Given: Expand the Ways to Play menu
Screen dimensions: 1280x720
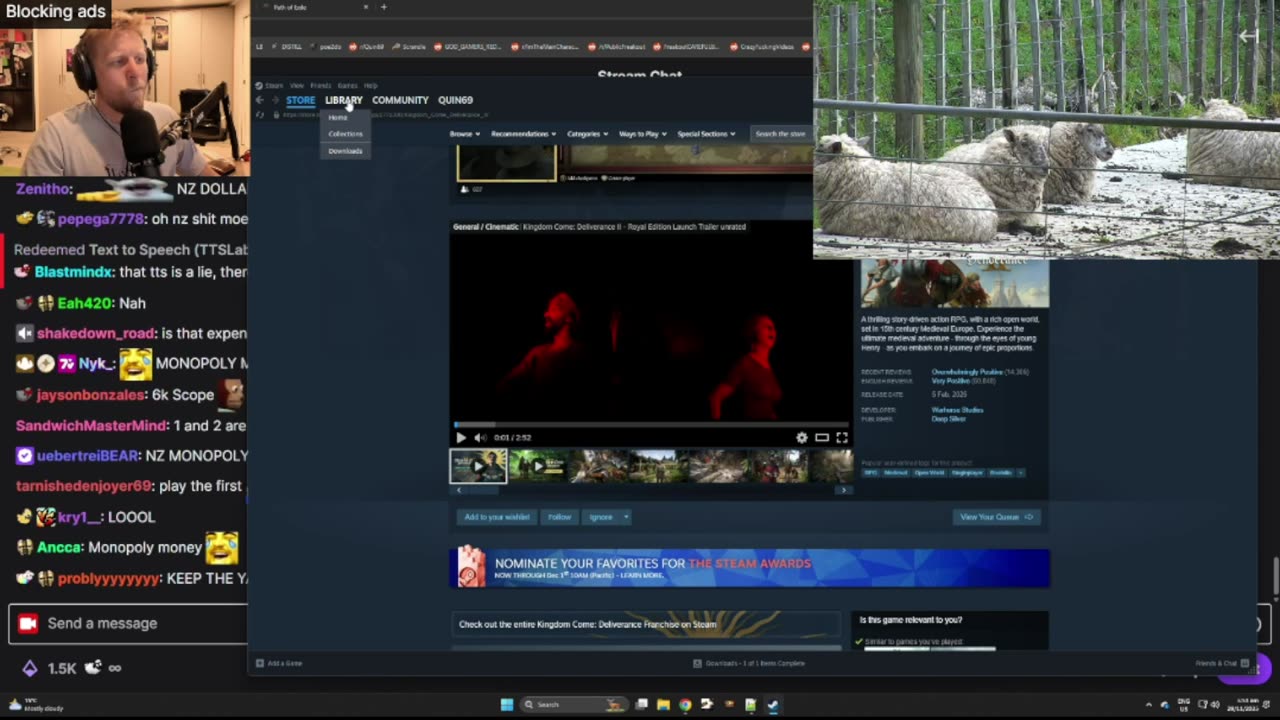Looking at the screenshot, I should pyautogui.click(x=642, y=134).
